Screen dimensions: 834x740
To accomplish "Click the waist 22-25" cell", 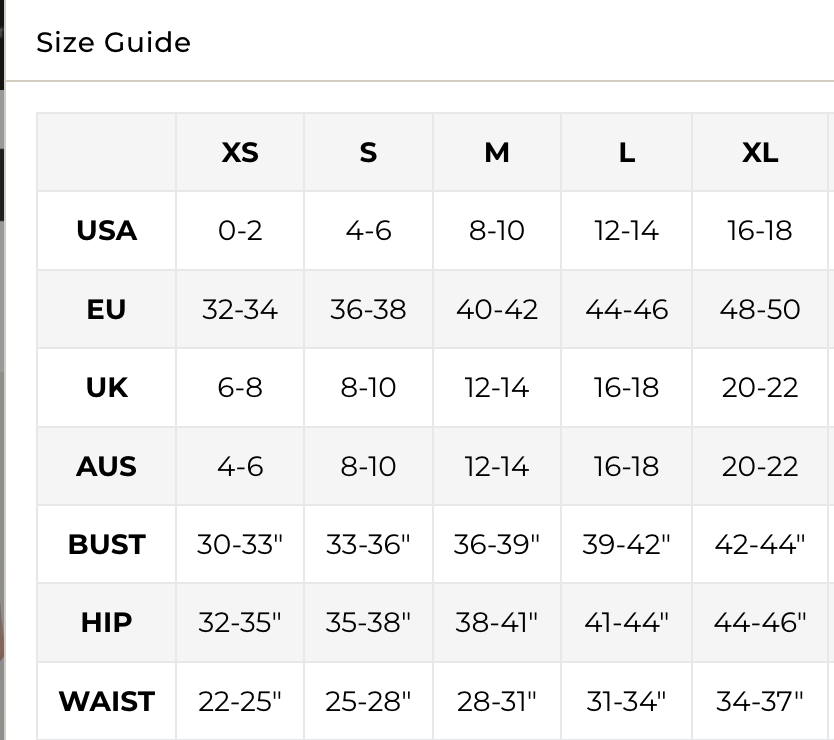I will pos(240,701).
